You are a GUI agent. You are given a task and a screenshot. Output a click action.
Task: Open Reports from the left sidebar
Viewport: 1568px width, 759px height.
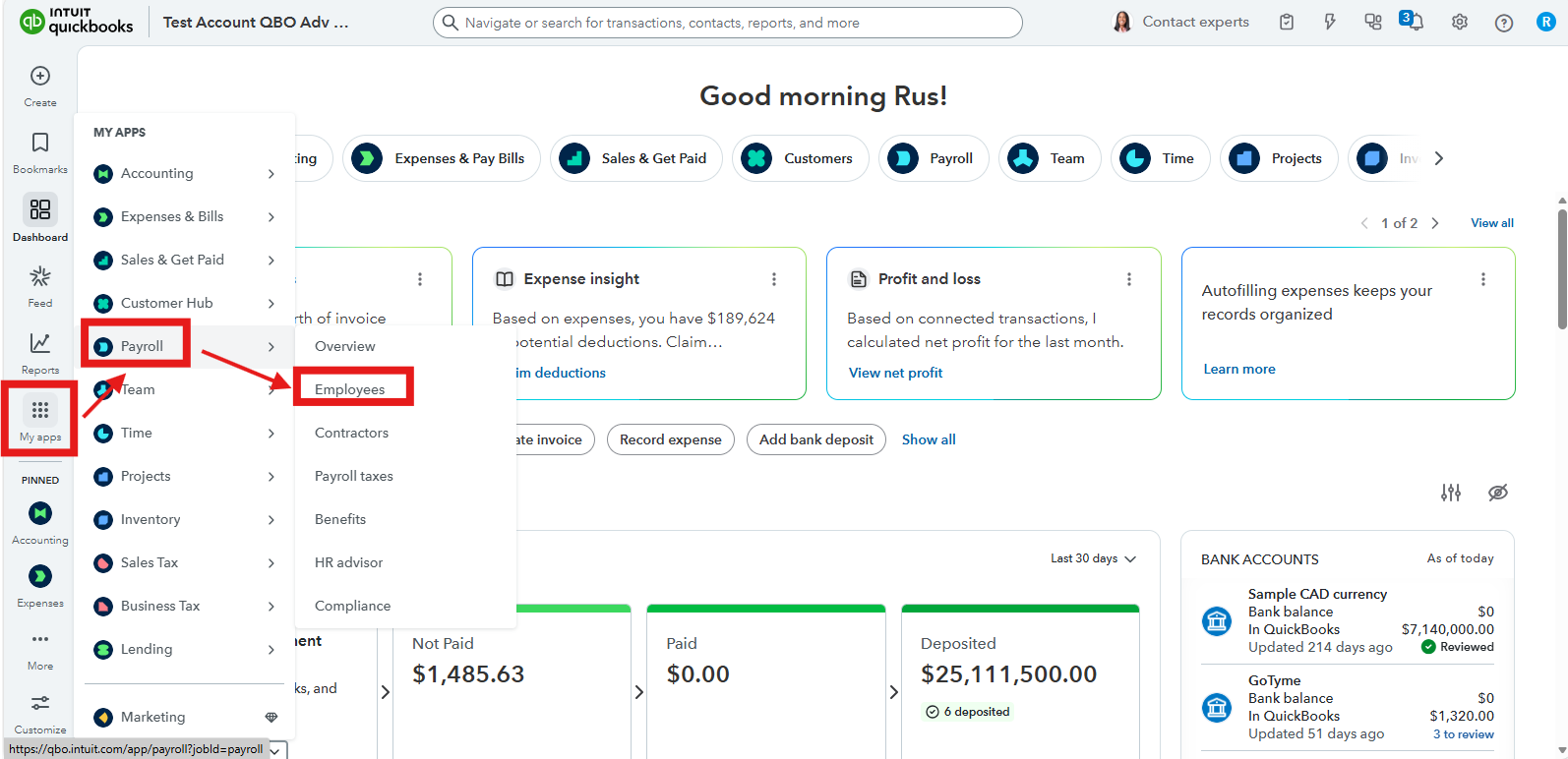tap(40, 343)
